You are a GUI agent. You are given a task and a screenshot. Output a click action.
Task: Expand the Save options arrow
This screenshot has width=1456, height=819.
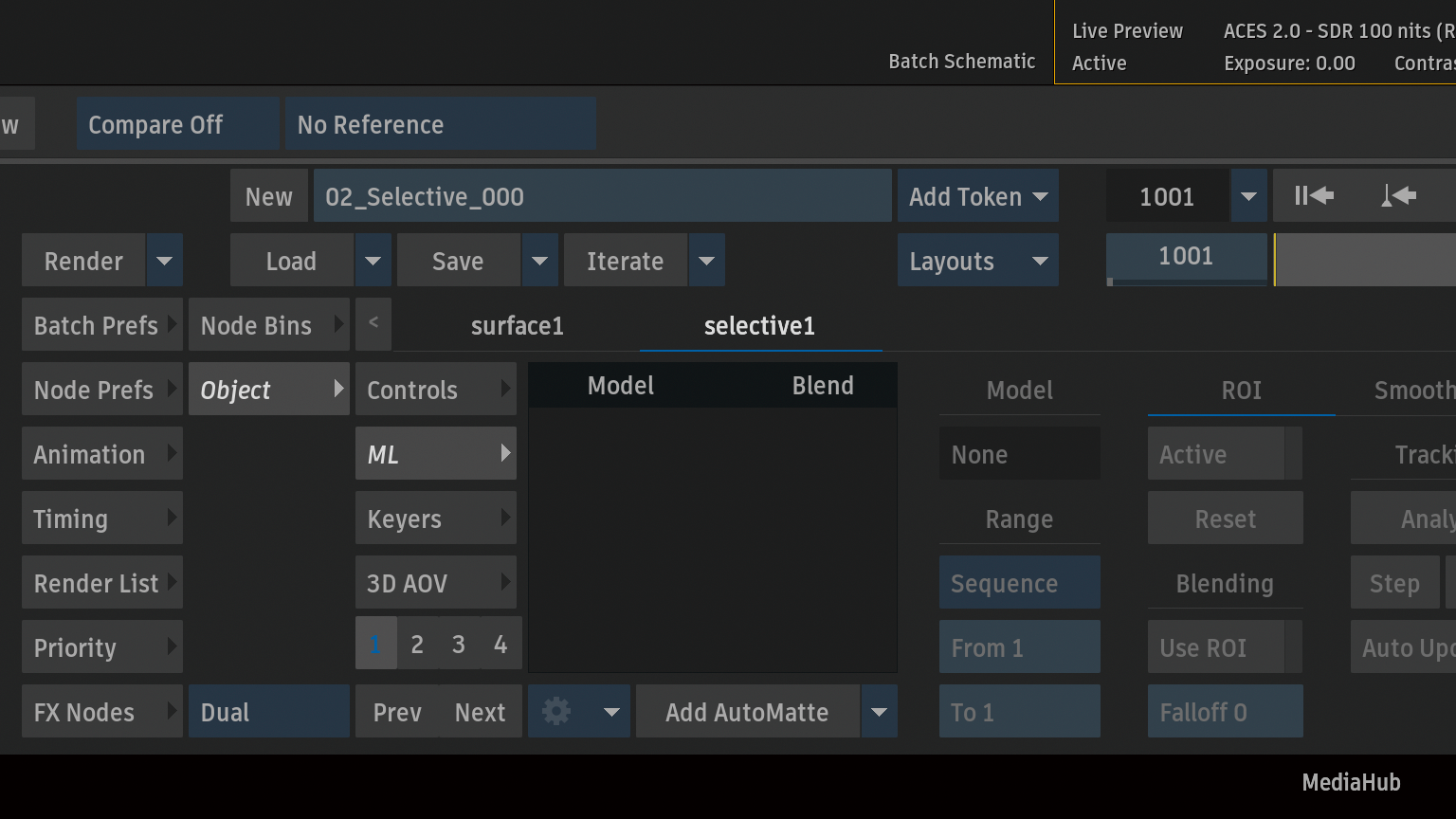coord(539,261)
